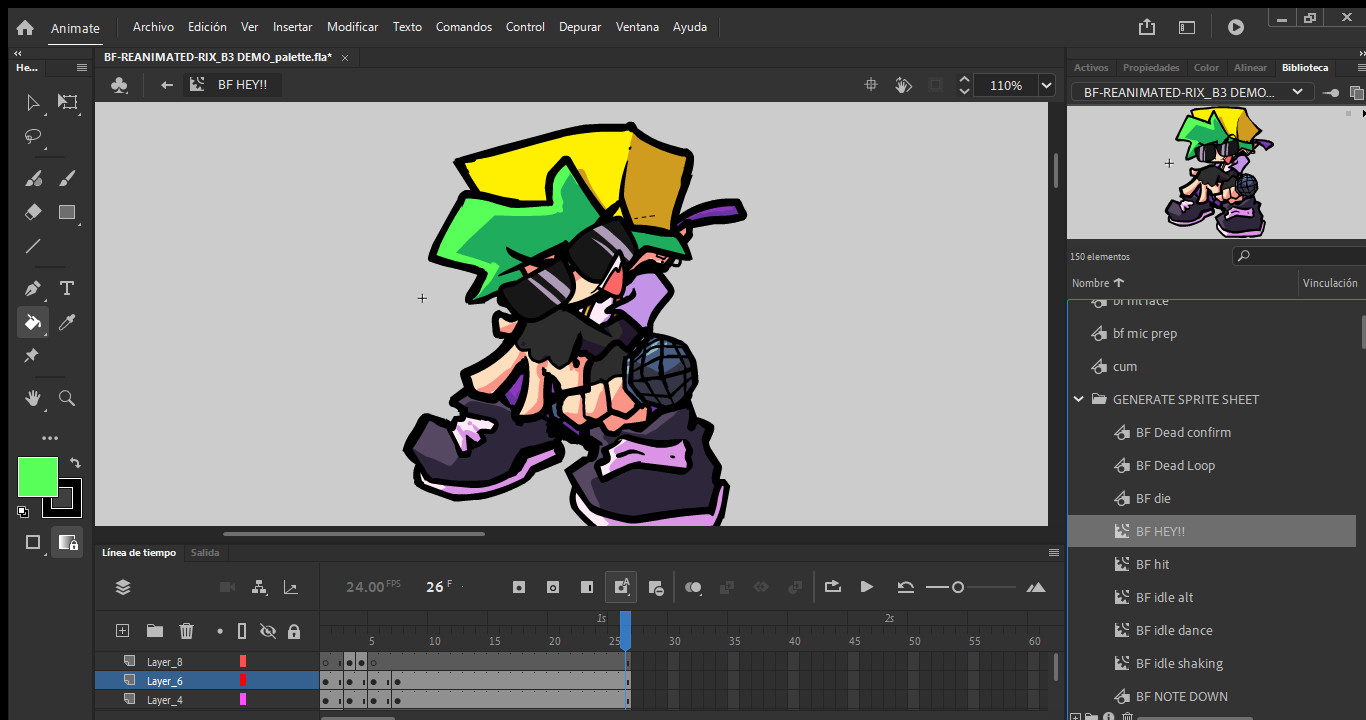1366x720 pixels.
Task: Open the green fill color swatch
Action: click(38, 477)
